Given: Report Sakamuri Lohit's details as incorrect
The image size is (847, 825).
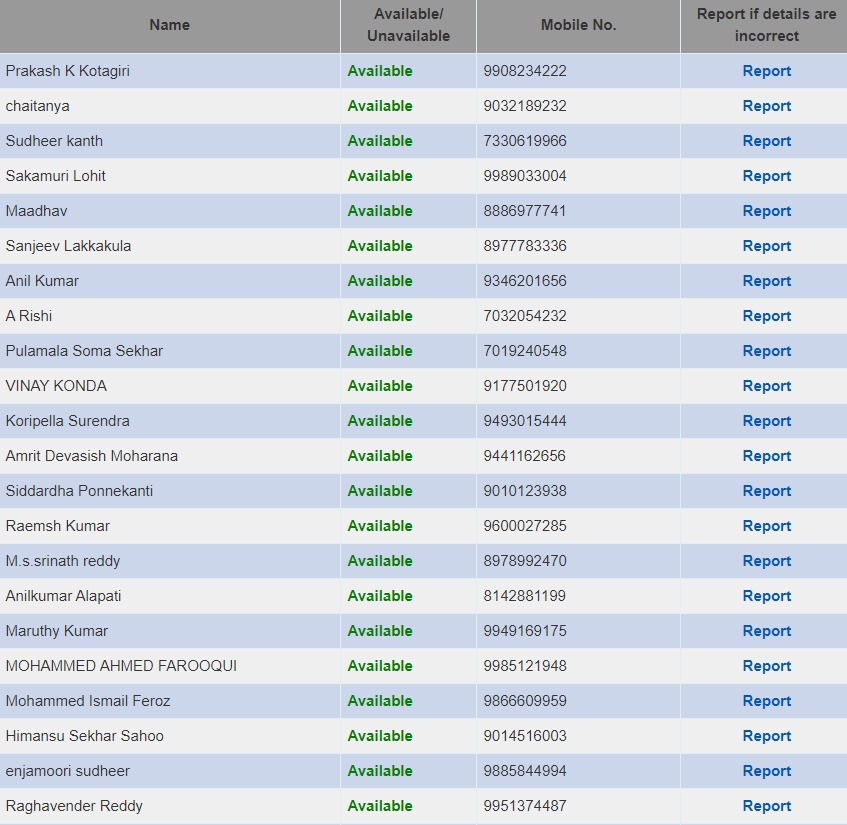Looking at the screenshot, I should click(767, 176).
